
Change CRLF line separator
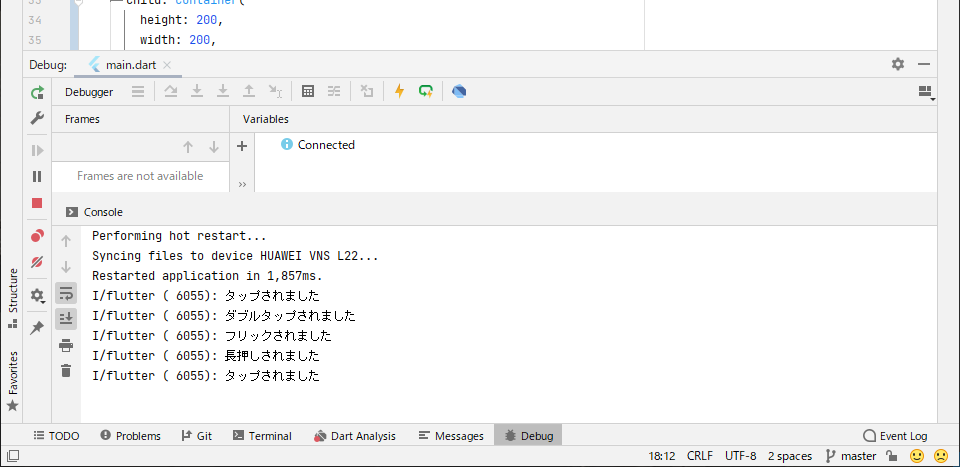tap(700, 456)
